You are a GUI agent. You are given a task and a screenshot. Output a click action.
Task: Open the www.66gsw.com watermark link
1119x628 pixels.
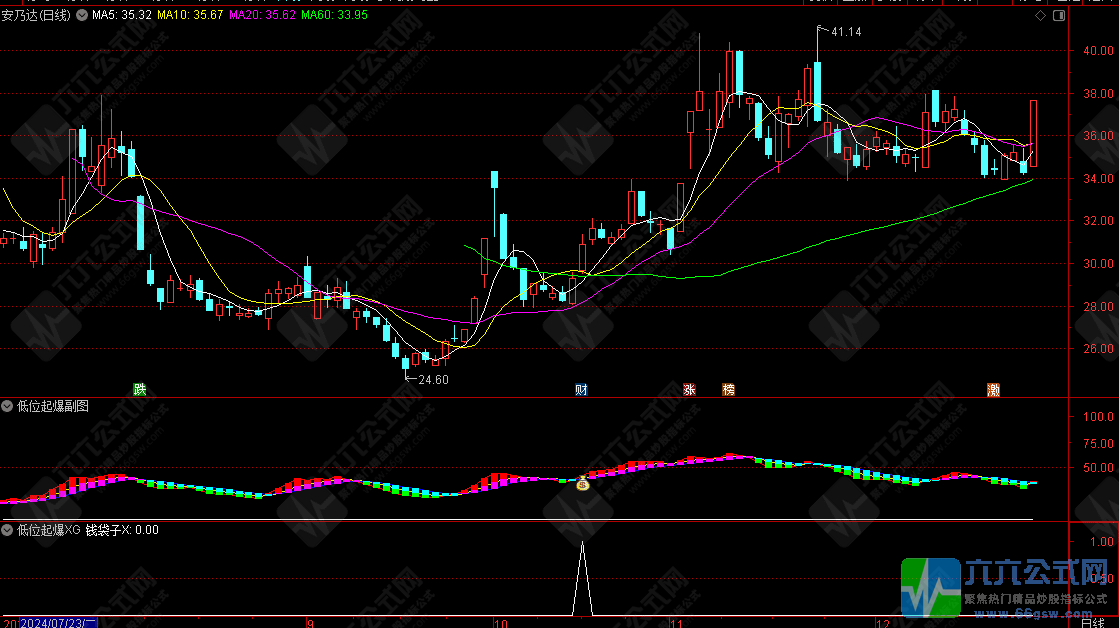coord(1036,613)
